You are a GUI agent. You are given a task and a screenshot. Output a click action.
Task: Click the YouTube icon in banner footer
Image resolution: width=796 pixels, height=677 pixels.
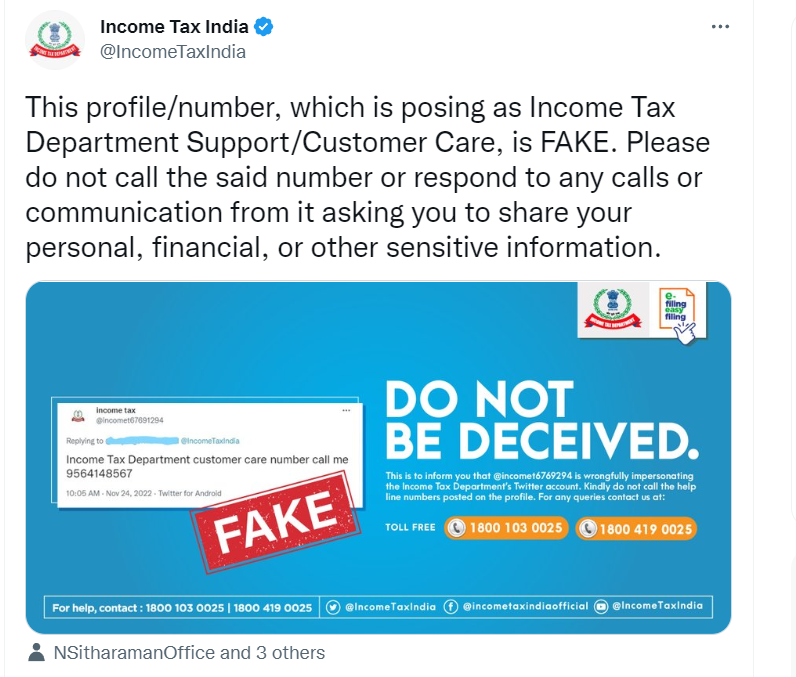tap(601, 606)
